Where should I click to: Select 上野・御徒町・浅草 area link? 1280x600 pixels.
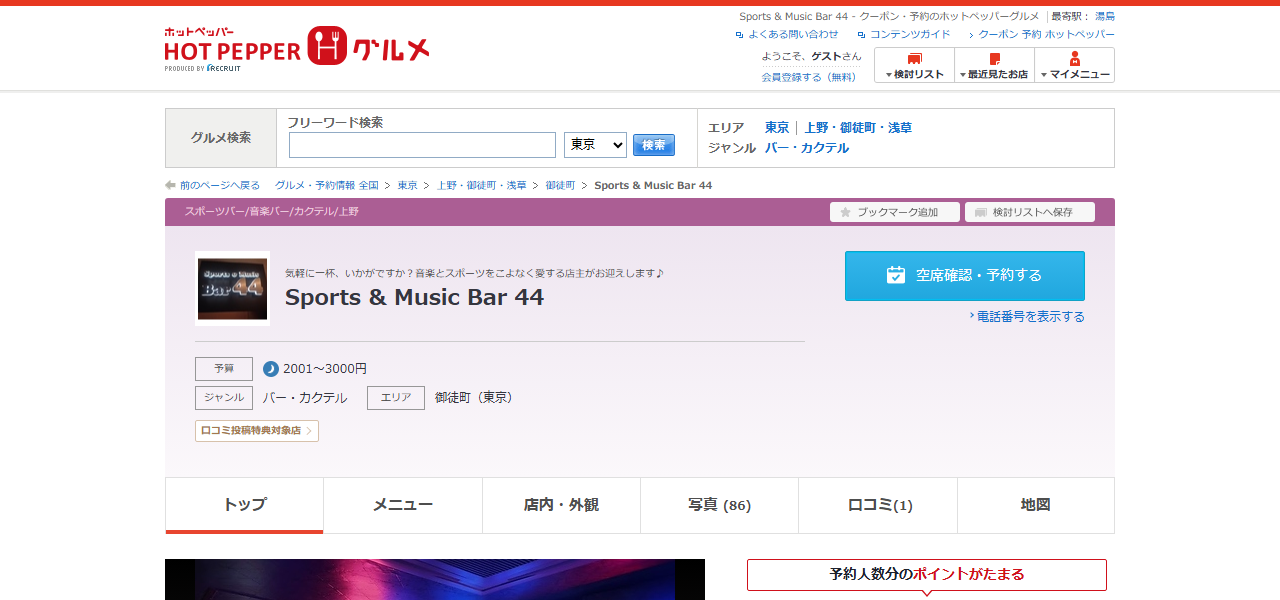point(858,128)
